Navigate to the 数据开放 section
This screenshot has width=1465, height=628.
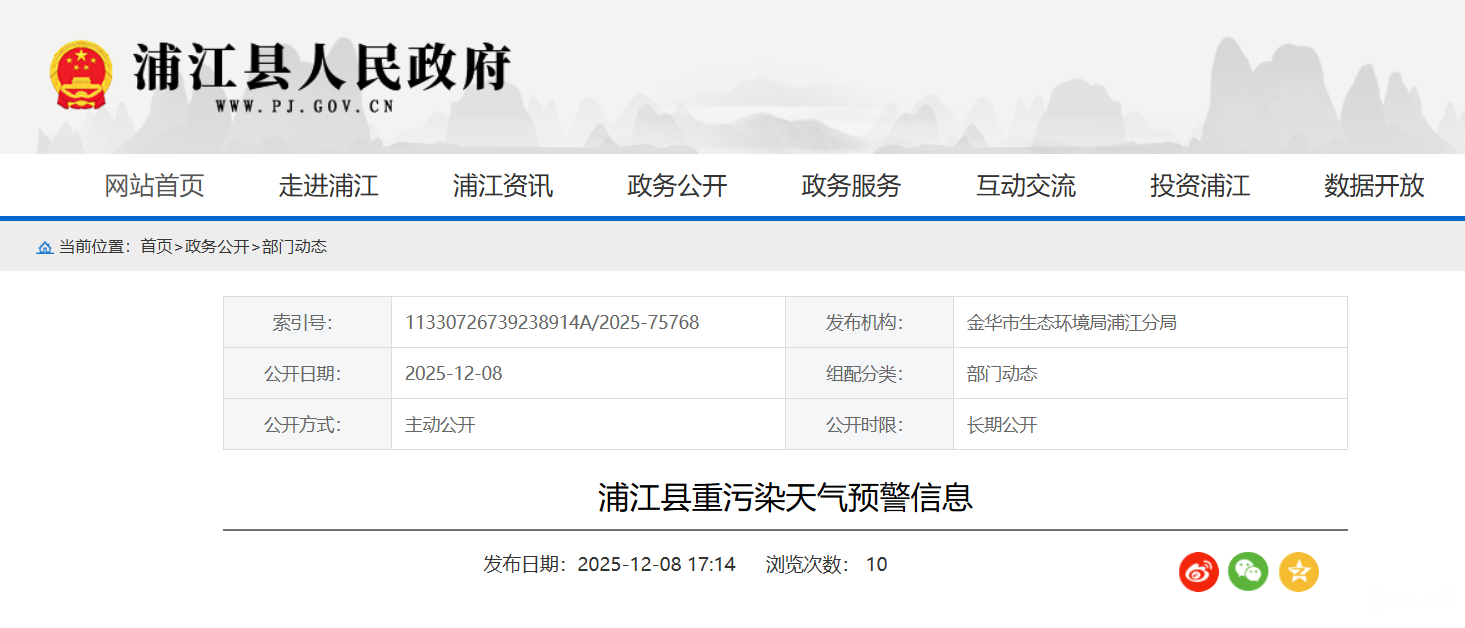[1374, 186]
